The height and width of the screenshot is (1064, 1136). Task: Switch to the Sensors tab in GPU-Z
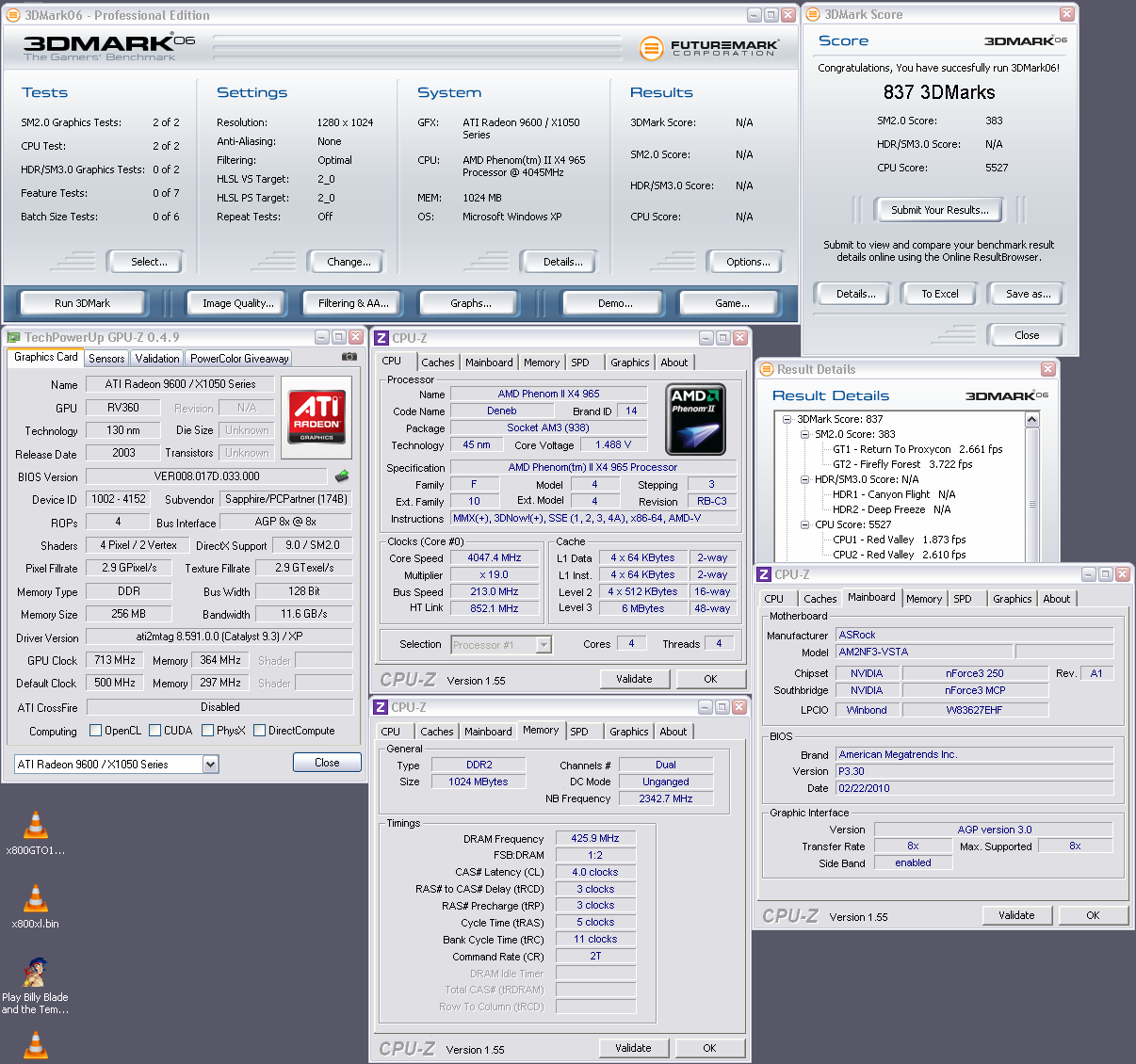(106, 359)
